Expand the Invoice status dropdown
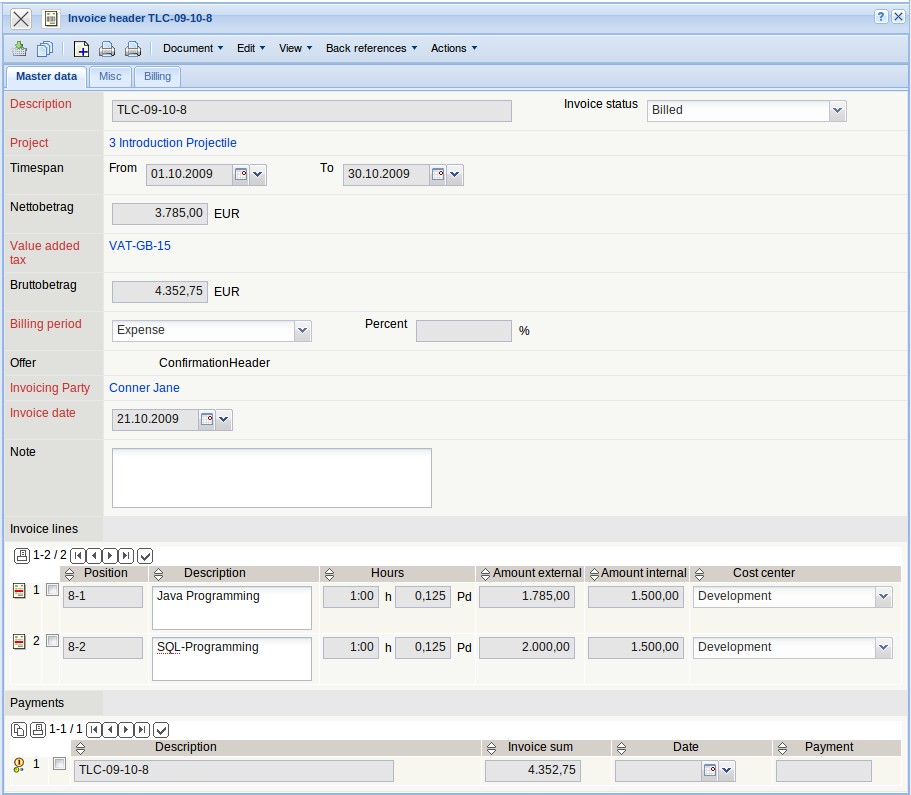Viewport: 911px width, 795px height. tap(837, 111)
